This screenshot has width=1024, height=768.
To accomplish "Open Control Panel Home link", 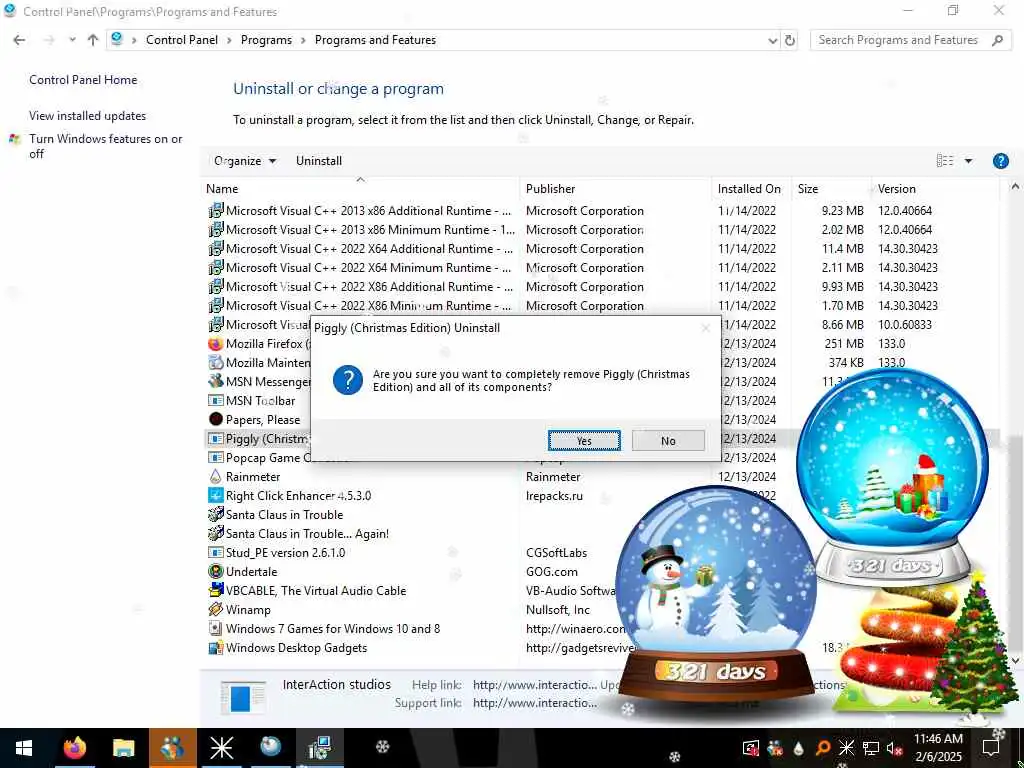I will (x=83, y=80).
